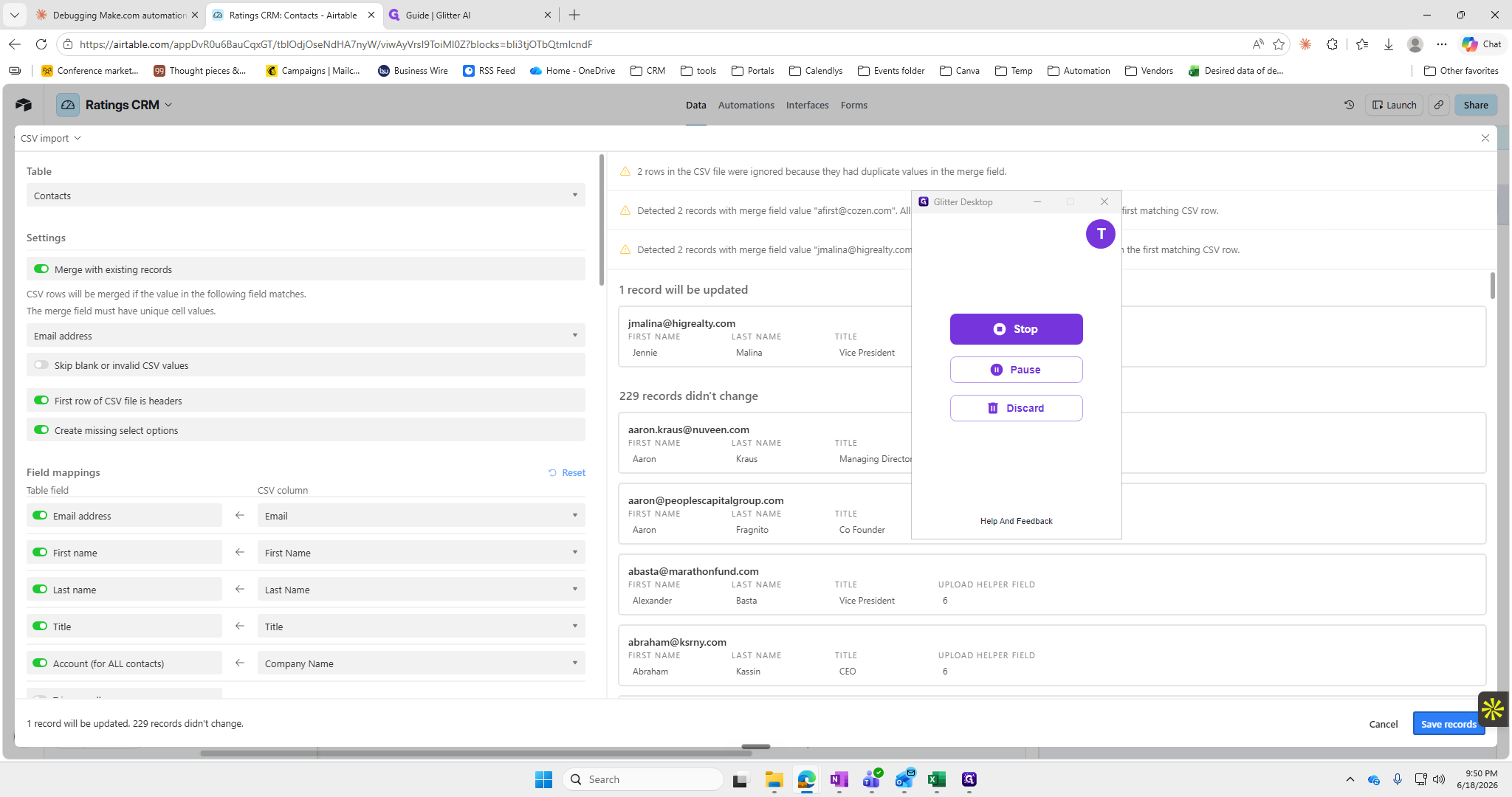This screenshot has width=1512, height=797.
Task: Switch to the Data tab
Action: (695, 105)
